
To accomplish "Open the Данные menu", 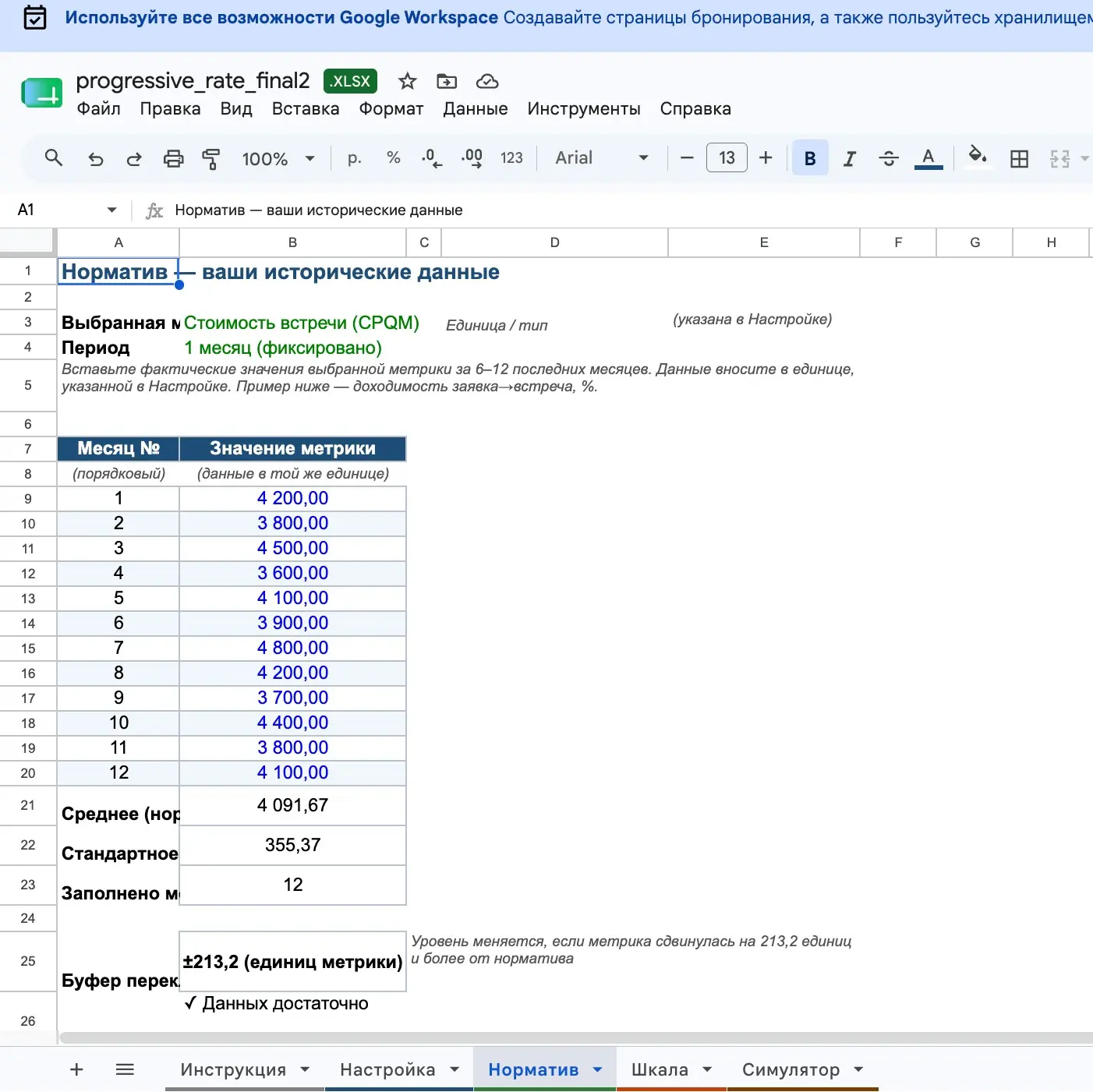I will pyautogui.click(x=476, y=109).
